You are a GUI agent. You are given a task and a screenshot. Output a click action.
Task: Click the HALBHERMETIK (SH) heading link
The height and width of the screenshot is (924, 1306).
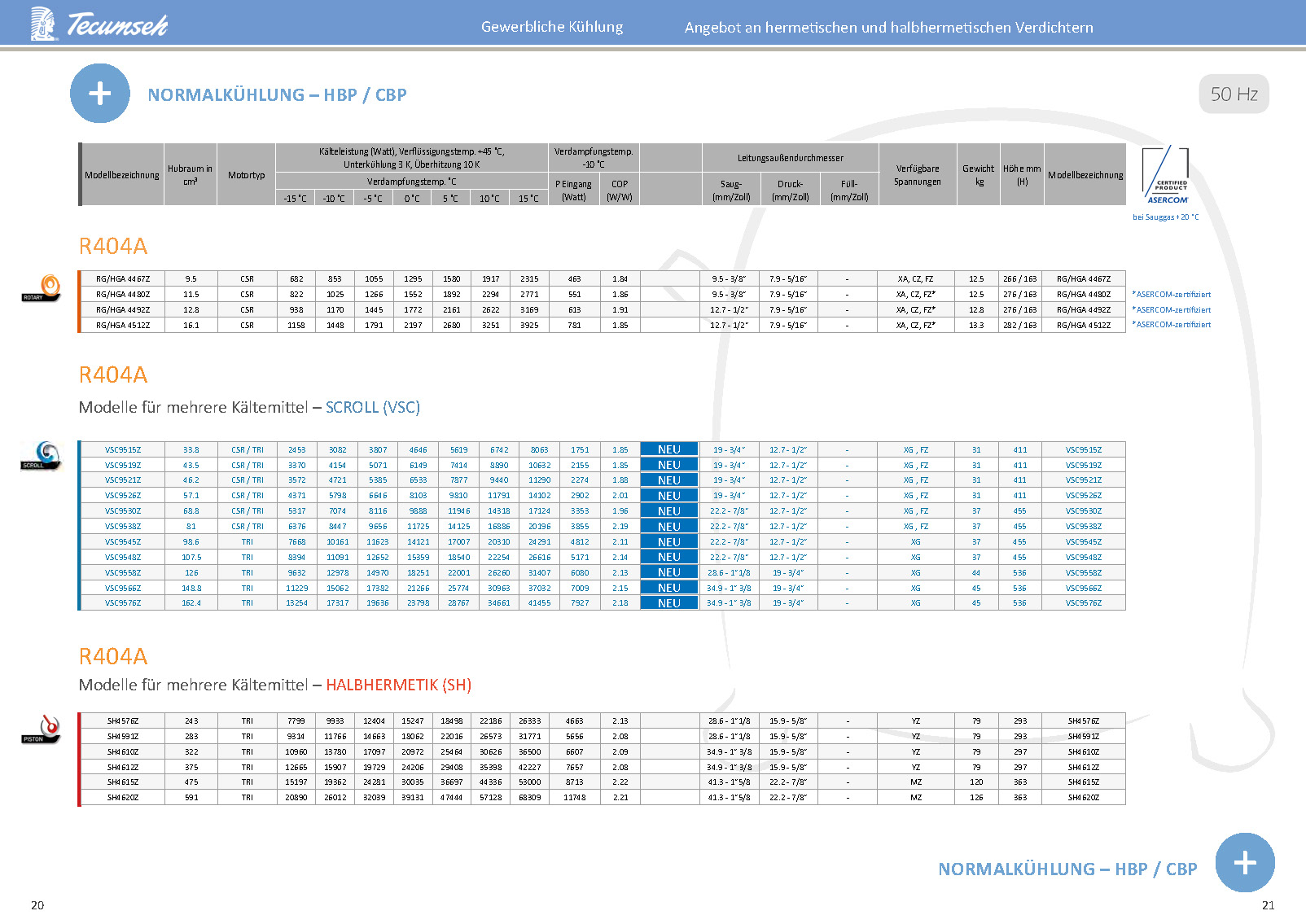pos(398,685)
